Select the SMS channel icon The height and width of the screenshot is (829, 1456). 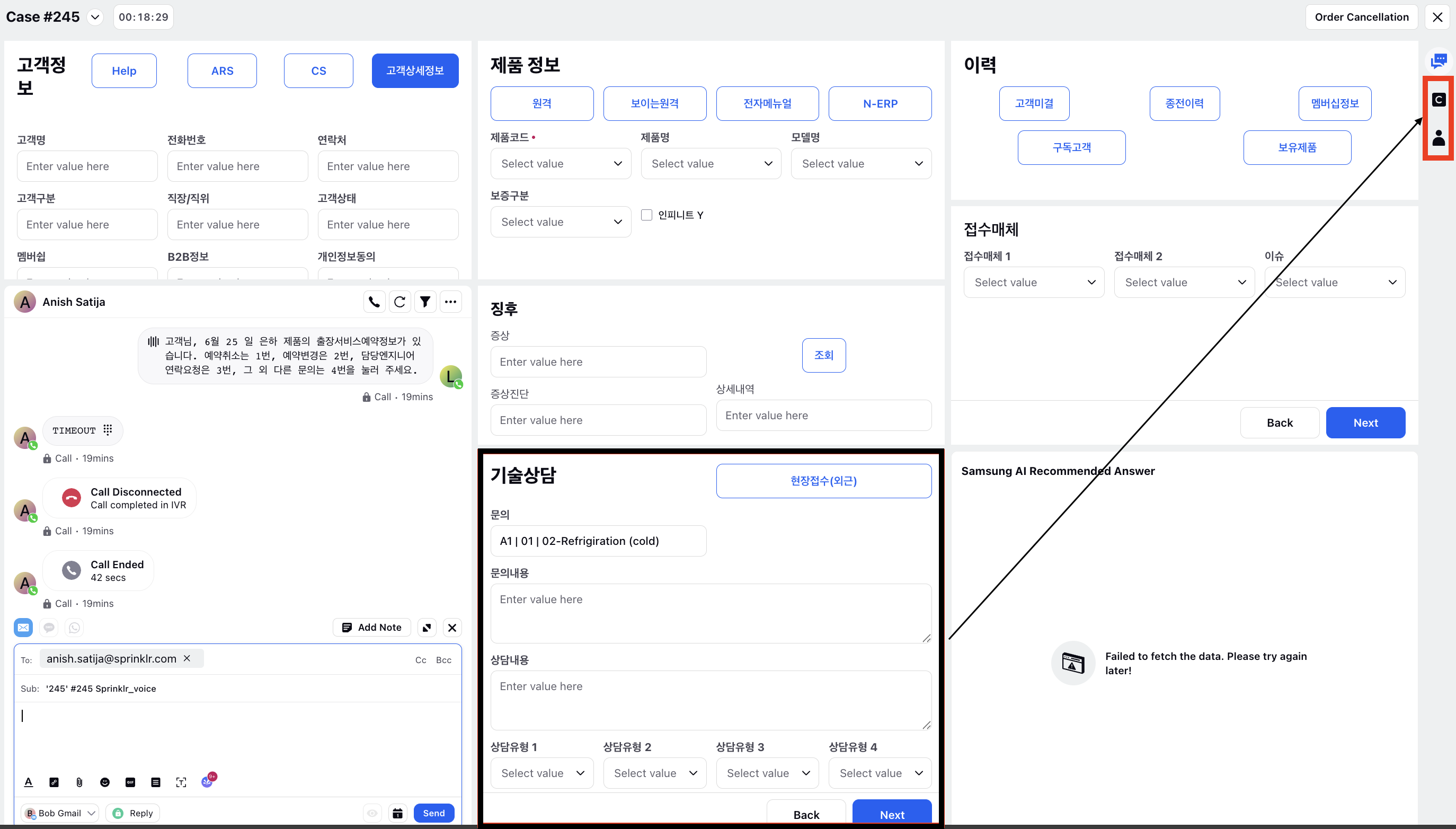click(x=49, y=628)
